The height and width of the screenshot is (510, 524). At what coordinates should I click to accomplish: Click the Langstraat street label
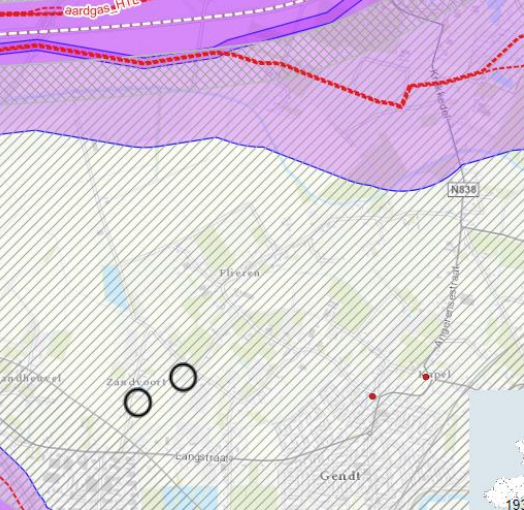(x=204, y=457)
